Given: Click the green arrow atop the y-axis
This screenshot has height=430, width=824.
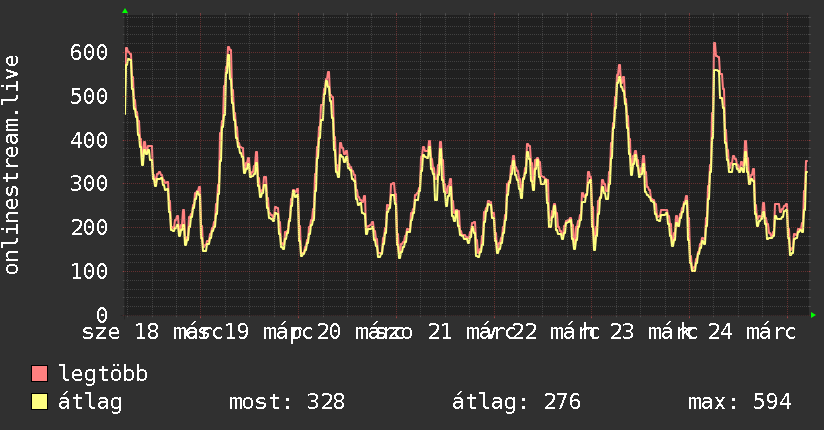Looking at the screenshot, I should click(125, 11).
